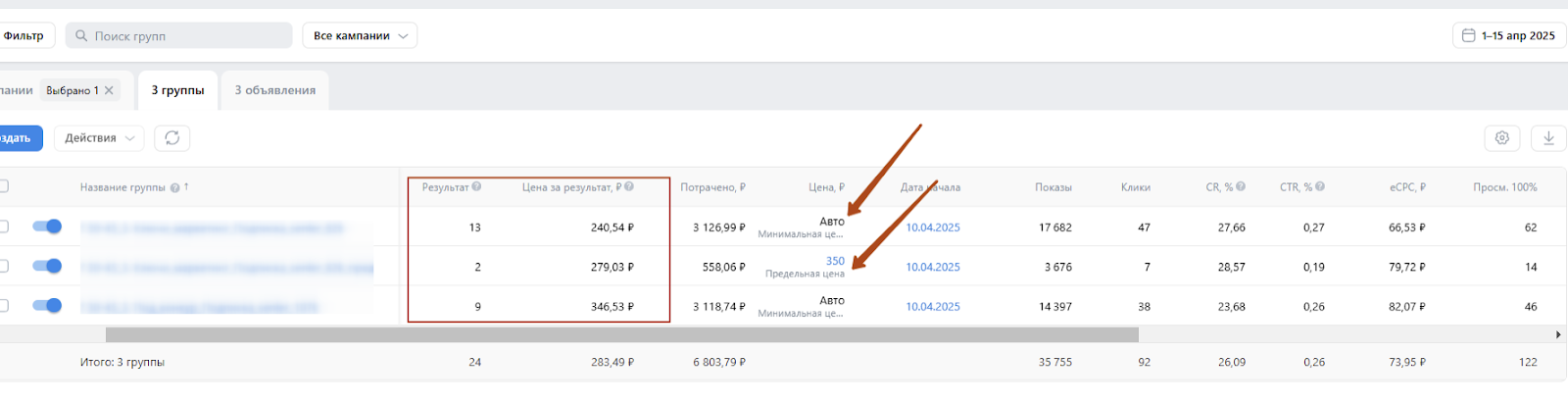Toggle off the first group's switch

tap(47, 227)
